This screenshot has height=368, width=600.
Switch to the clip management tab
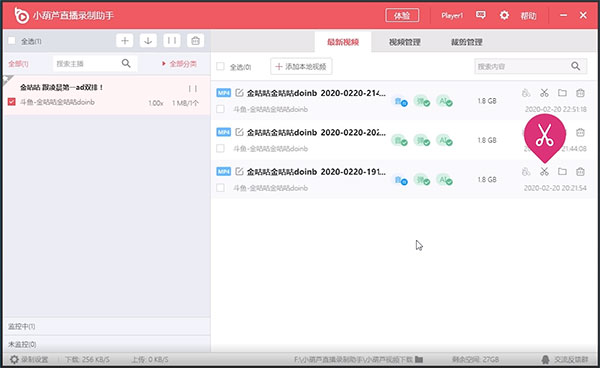[466, 42]
